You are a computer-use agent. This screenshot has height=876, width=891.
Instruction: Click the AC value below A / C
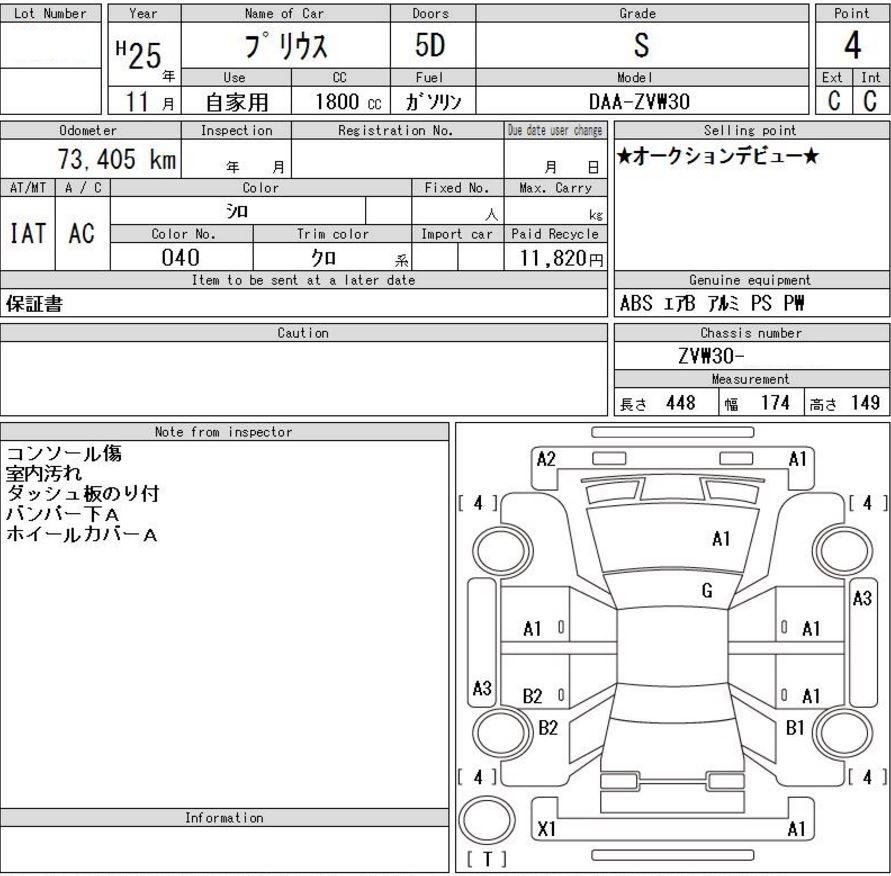coord(82,233)
